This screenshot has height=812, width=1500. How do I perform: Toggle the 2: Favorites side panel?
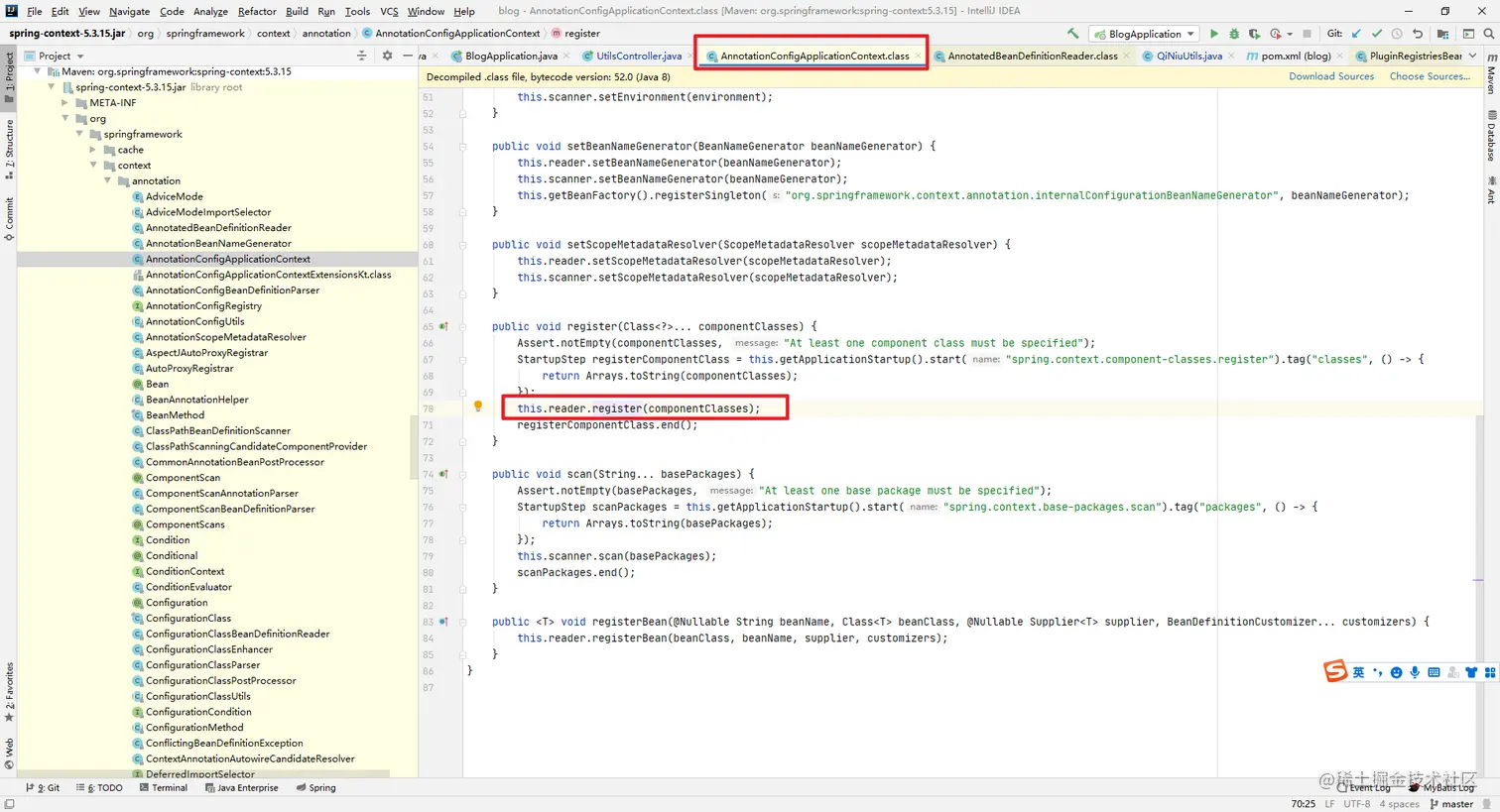point(9,693)
